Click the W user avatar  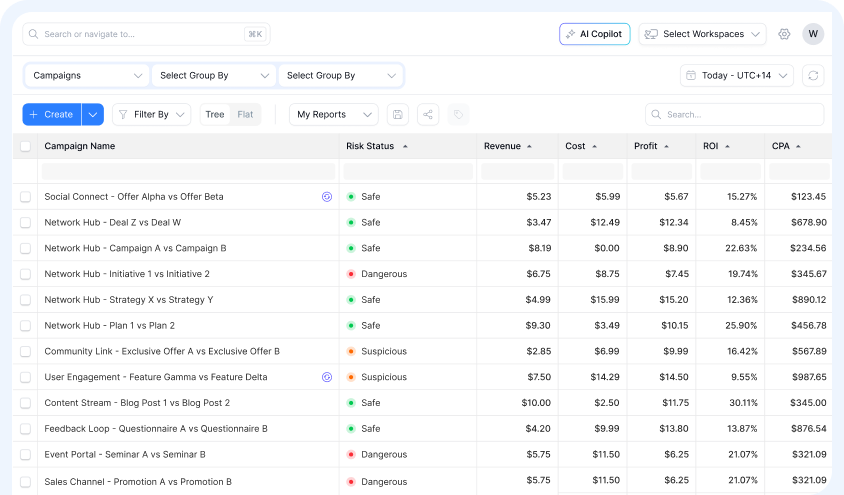[813, 34]
